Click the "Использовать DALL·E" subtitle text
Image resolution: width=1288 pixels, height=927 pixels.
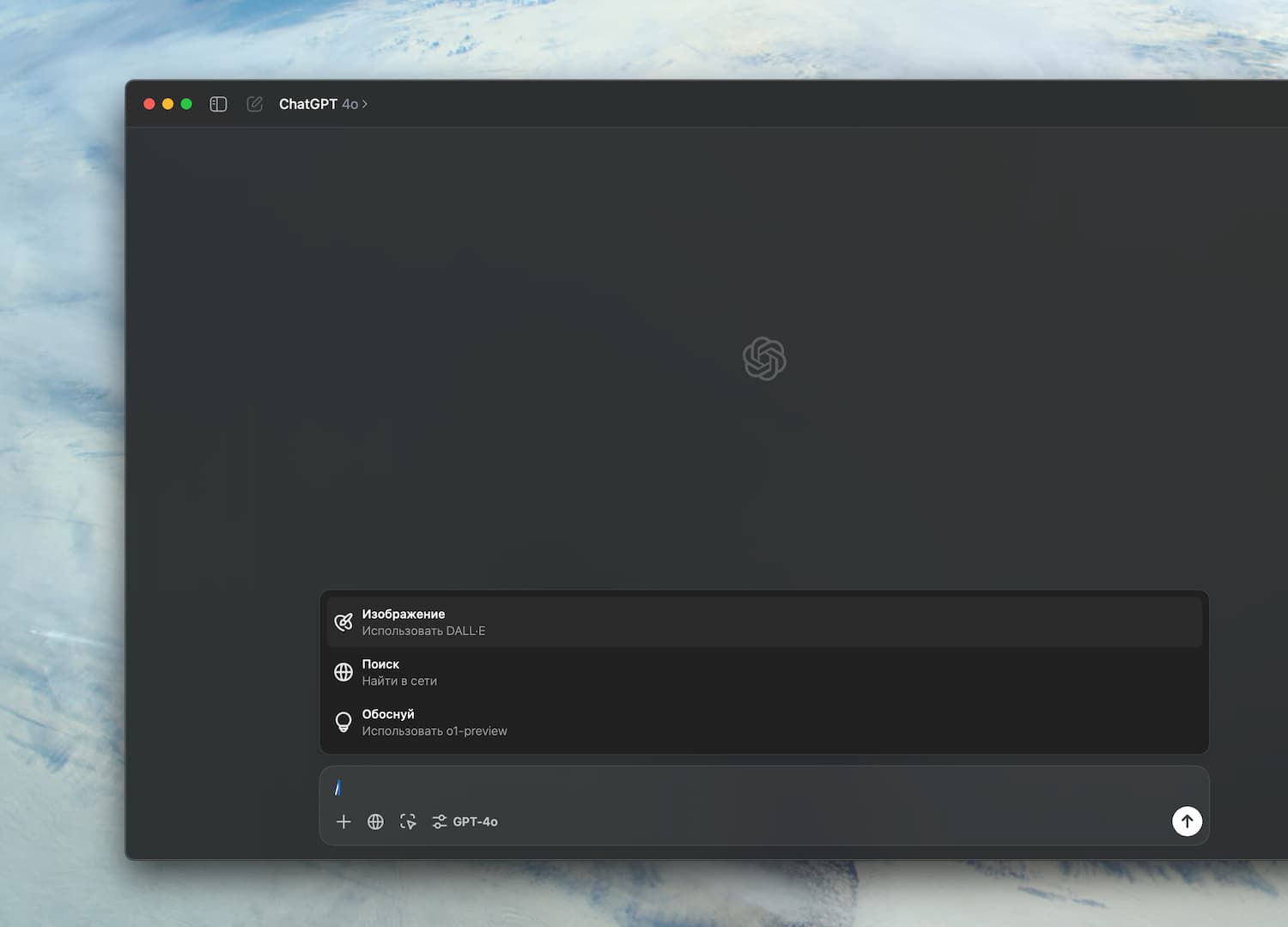coord(423,631)
